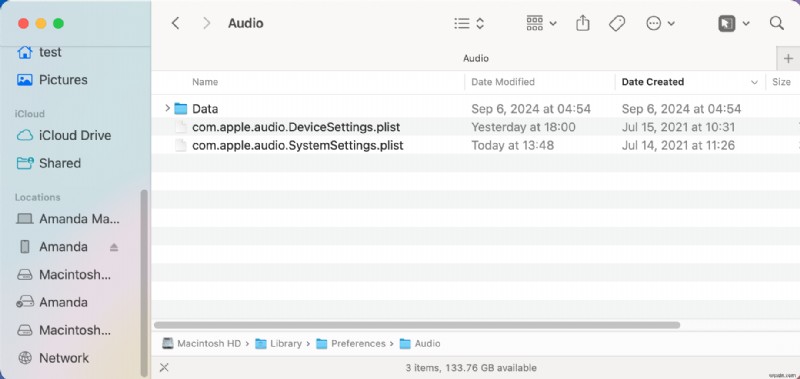The width and height of the screenshot is (800, 379).
Task: Click the iCloud section heading
Action: click(30, 114)
